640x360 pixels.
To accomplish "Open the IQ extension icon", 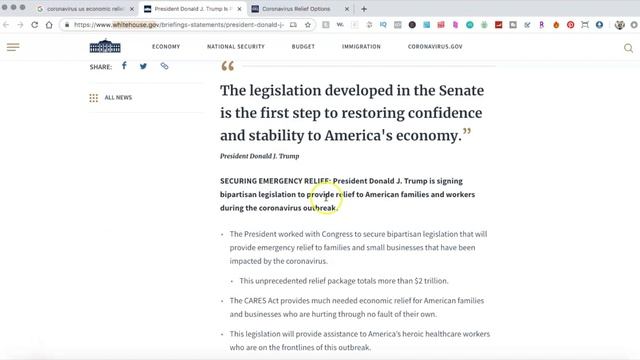I will click(x=383, y=25).
